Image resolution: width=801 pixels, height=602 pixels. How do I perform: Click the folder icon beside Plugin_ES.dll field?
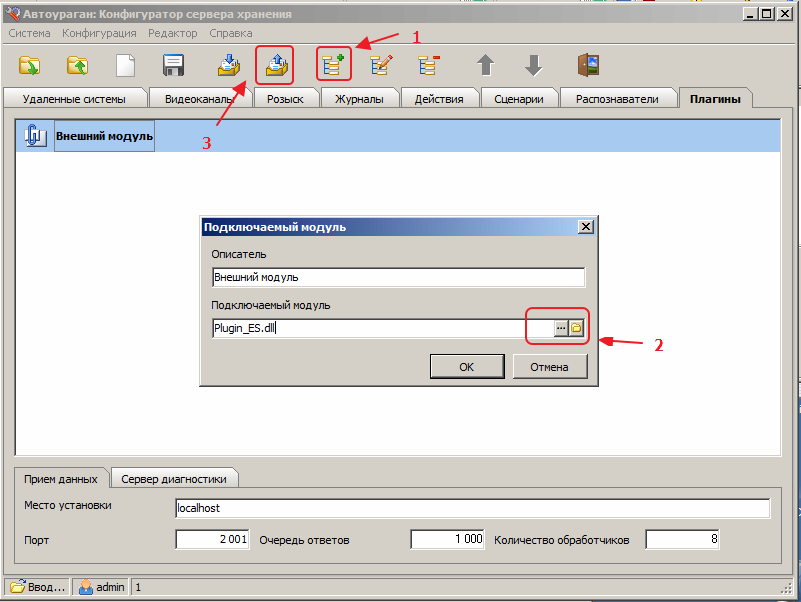576,328
